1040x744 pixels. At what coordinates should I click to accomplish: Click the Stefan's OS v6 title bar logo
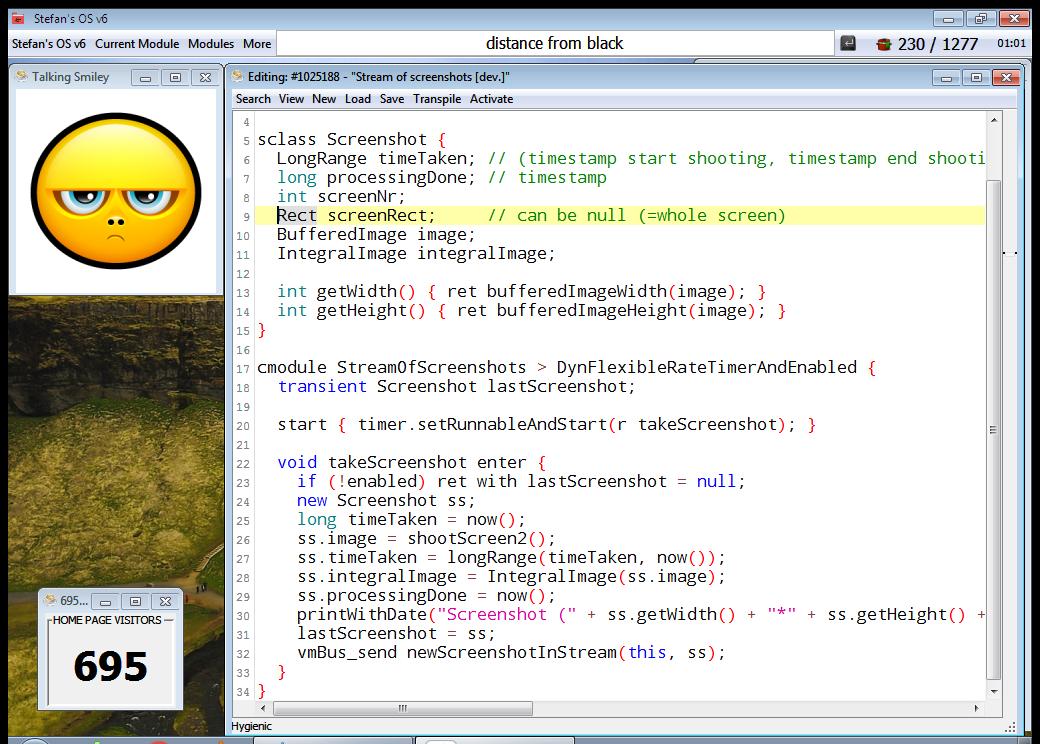[17, 18]
